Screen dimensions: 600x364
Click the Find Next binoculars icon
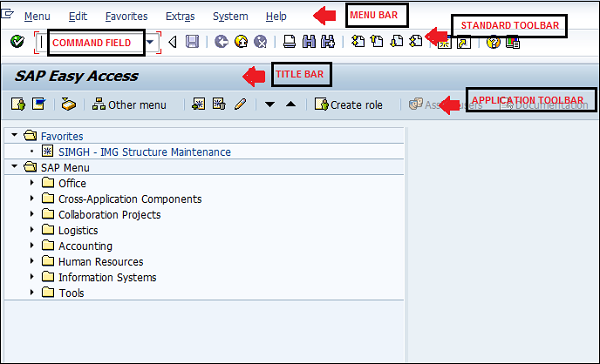(328, 41)
